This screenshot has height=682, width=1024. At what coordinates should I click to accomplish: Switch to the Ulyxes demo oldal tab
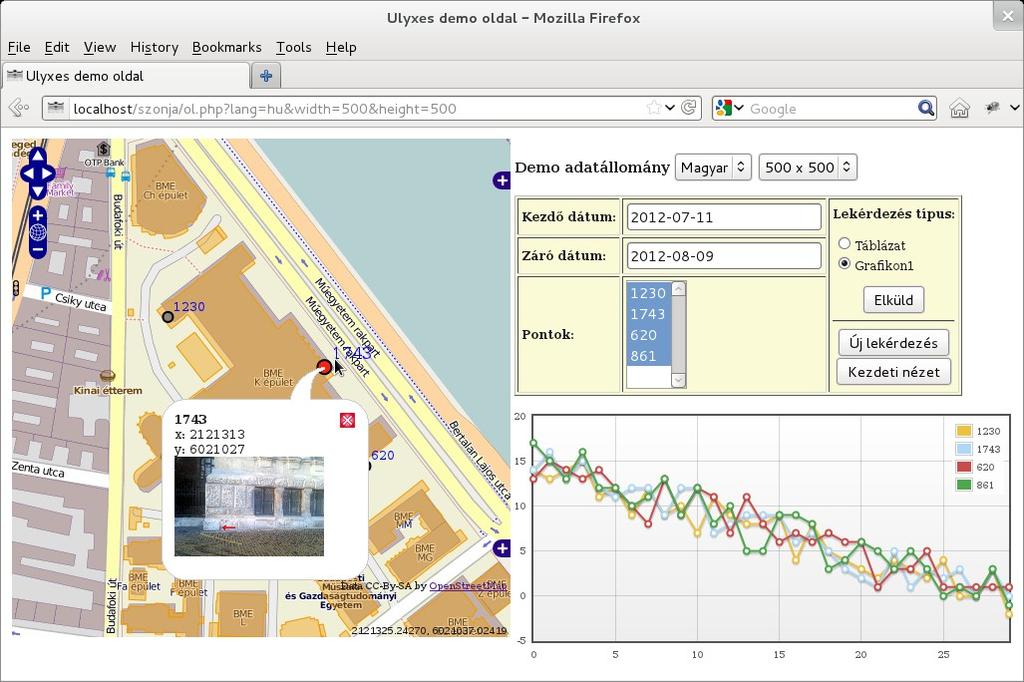pyautogui.click(x=125, y=76)
